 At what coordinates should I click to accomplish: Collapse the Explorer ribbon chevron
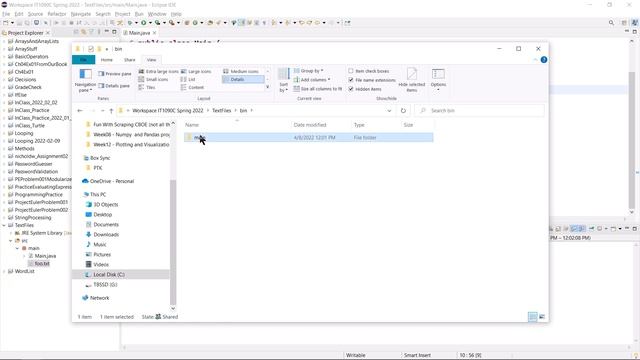tap(535, 60)
